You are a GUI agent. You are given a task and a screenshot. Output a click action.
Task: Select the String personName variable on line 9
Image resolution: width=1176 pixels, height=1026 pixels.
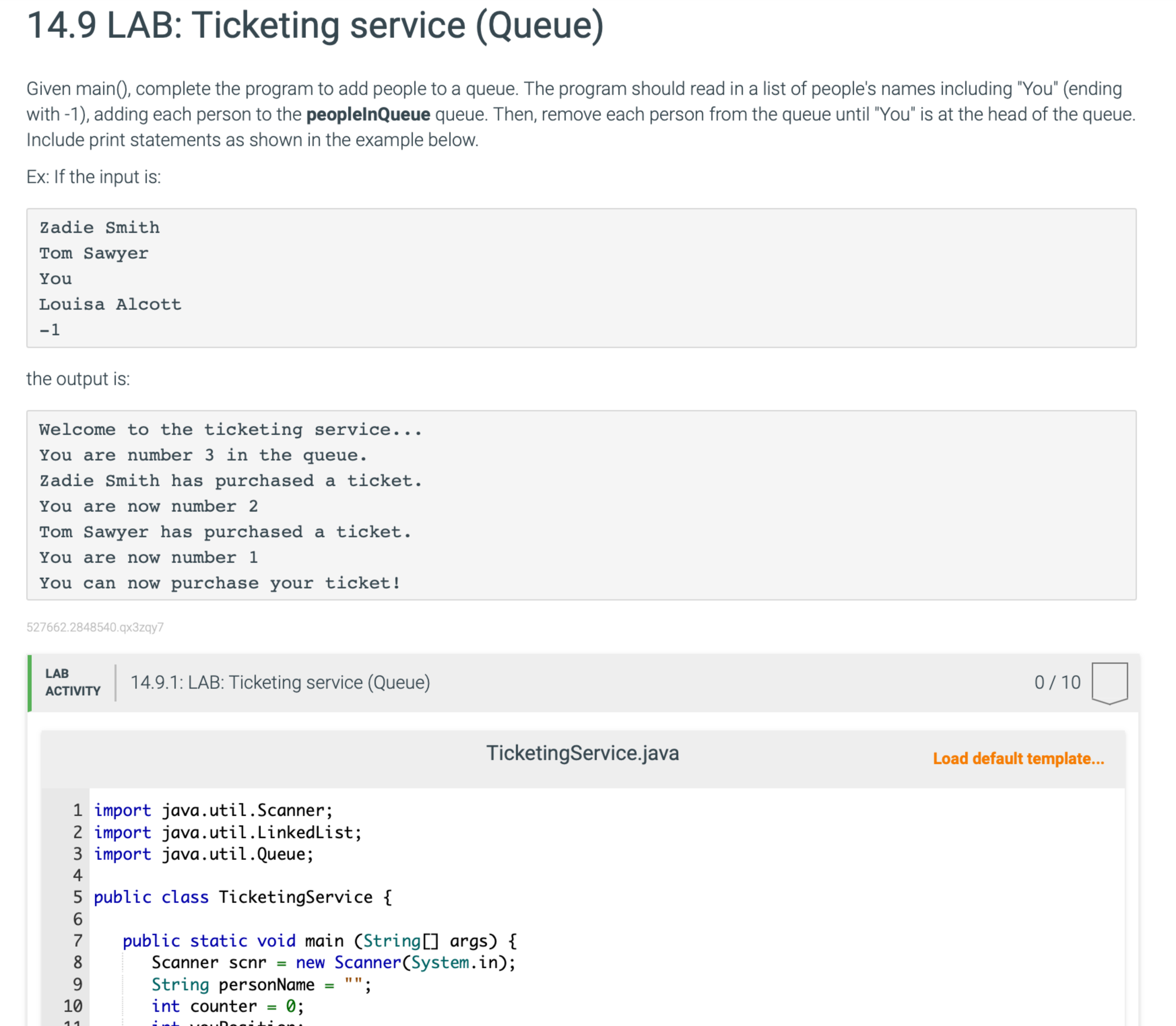[x=261, y=984]
